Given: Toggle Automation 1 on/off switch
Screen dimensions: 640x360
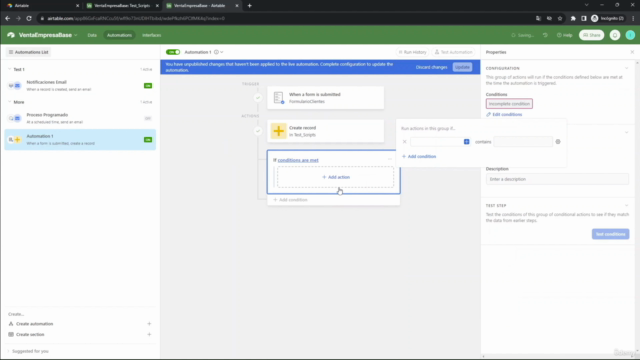Looking at the screenshot, I should point(173,52).
